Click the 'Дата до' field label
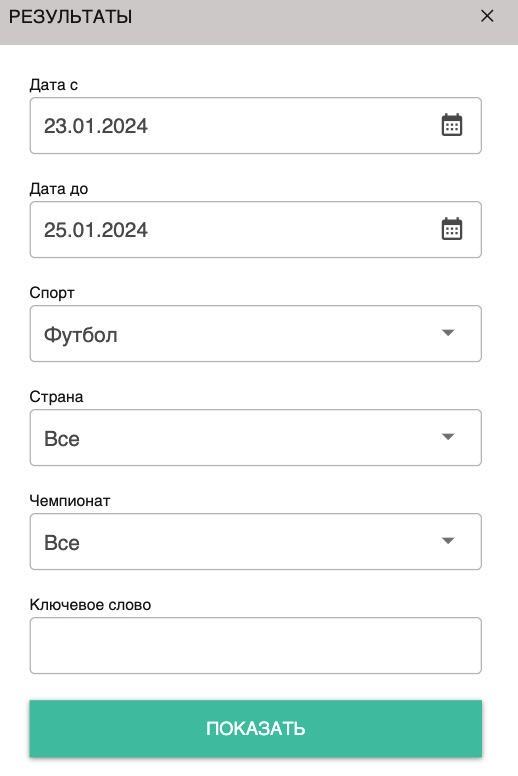518x776 pixels. click(59, 189)
